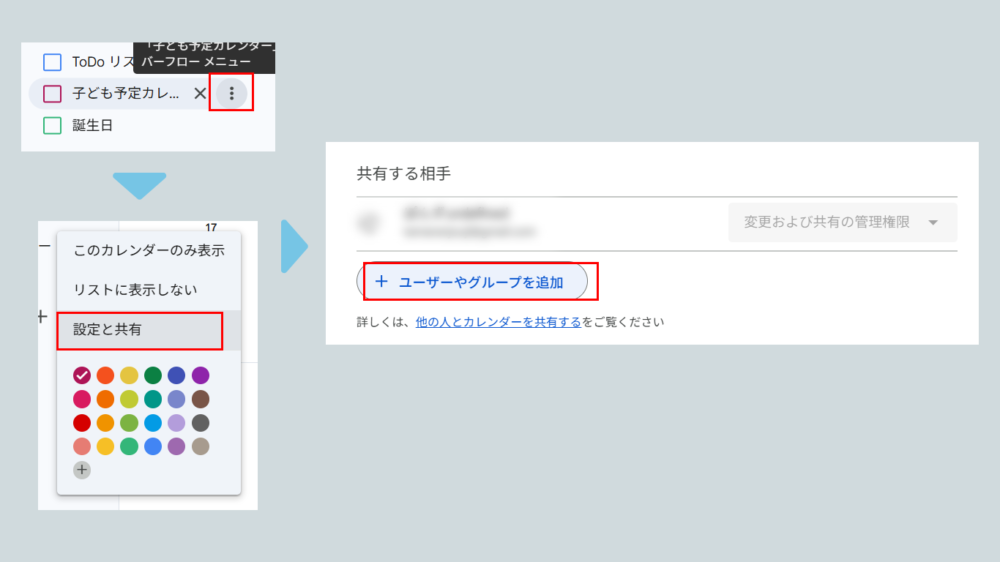Add a custom color with the plus swatch

pos(82,469)
